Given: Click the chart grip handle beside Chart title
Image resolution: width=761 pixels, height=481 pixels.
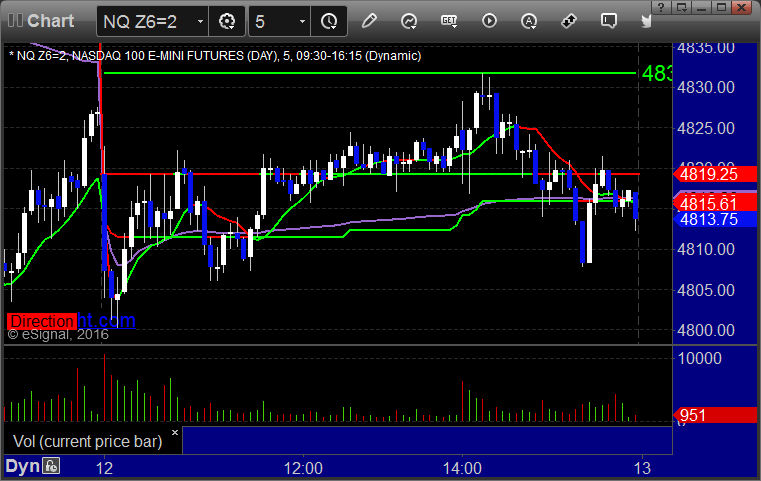Looking at the screenshot, I should [x=15, y=20].
